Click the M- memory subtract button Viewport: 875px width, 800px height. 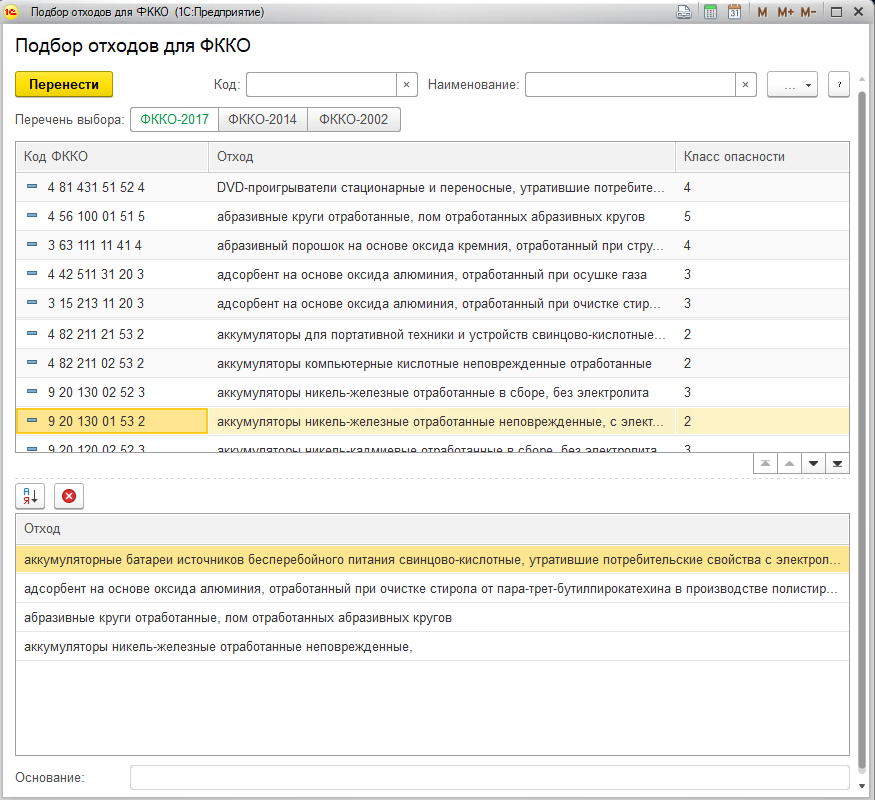tap(809, 12)
